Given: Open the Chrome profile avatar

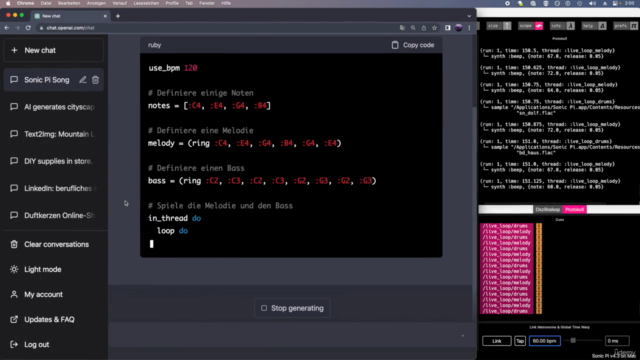Looking at the screenshot, I should pyautogui.click(x=458, y=28).
